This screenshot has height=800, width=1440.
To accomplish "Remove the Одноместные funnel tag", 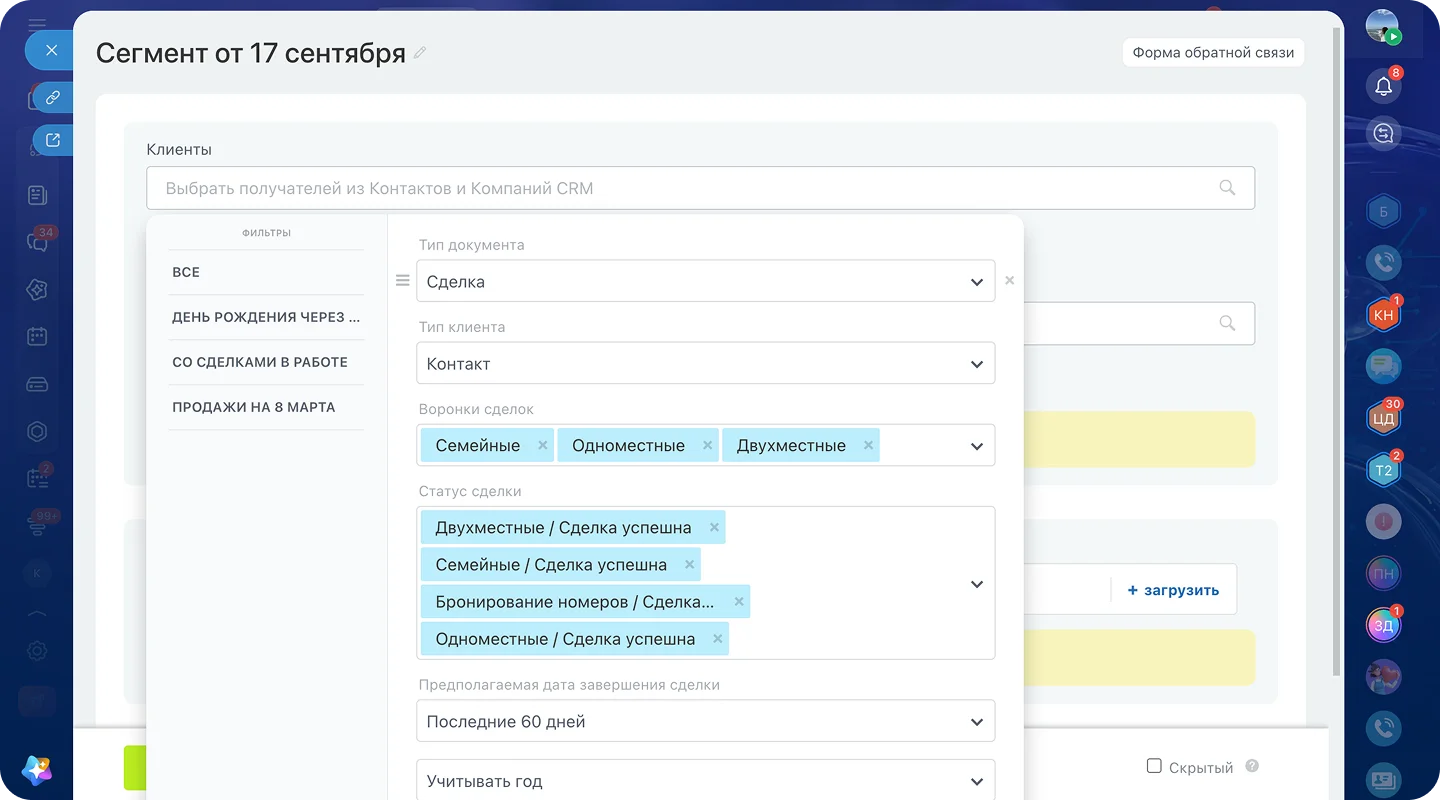I will 707,445.
